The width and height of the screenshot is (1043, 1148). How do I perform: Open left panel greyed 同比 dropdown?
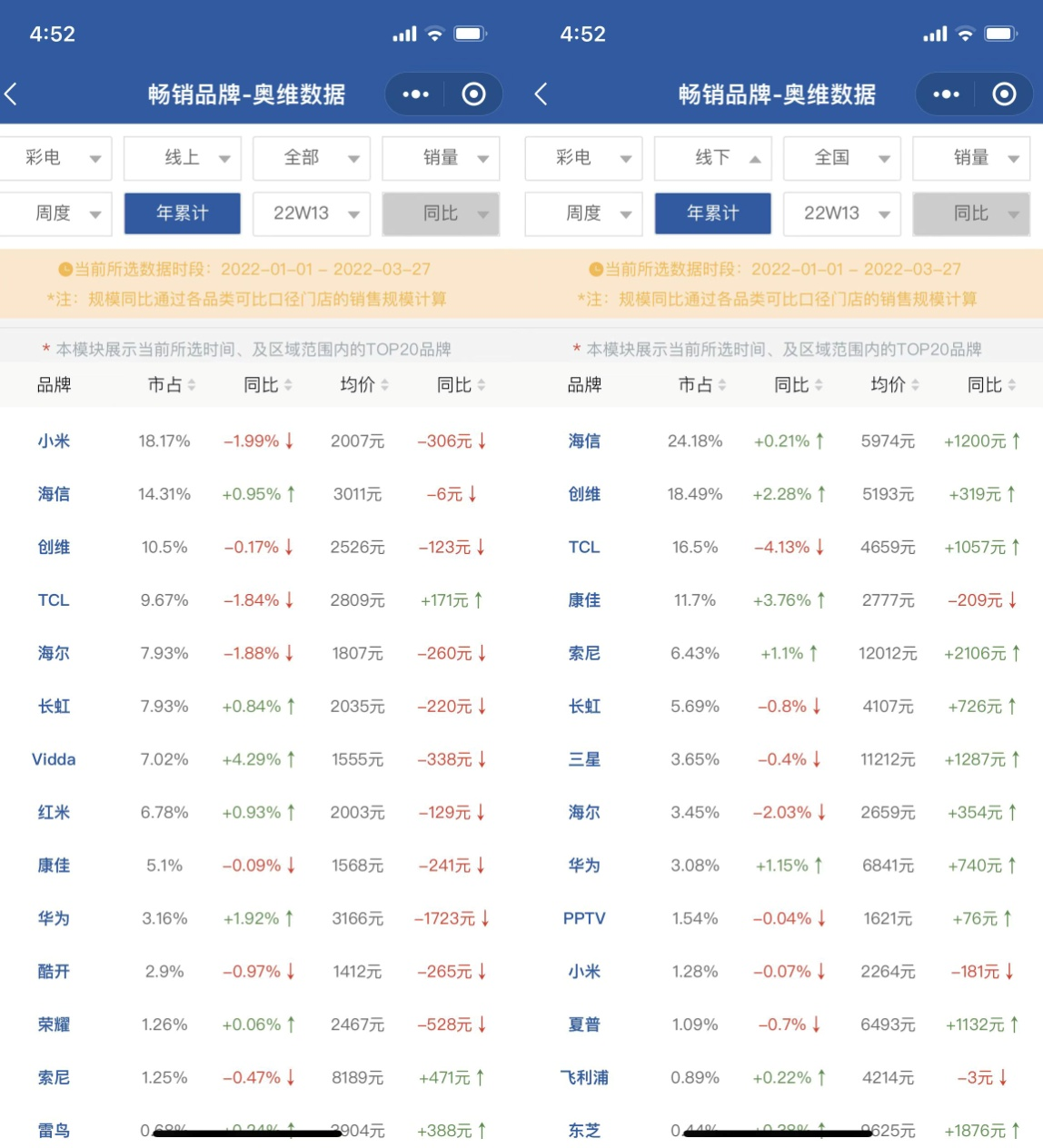[x=441, y=213]
